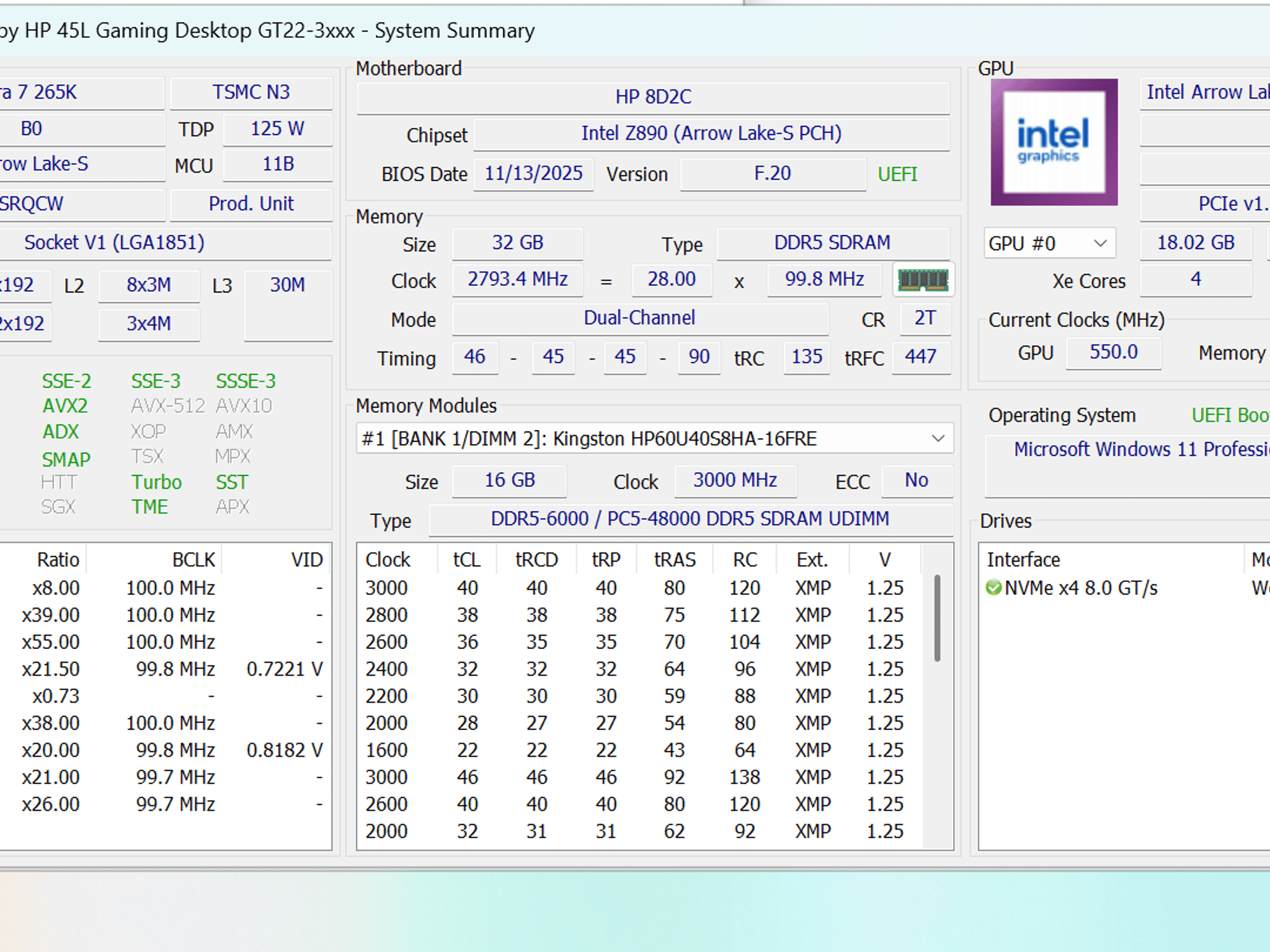Click the base clock 99.8 MHz value
Screen dimensions: 1270x952
tap(824, 280)
